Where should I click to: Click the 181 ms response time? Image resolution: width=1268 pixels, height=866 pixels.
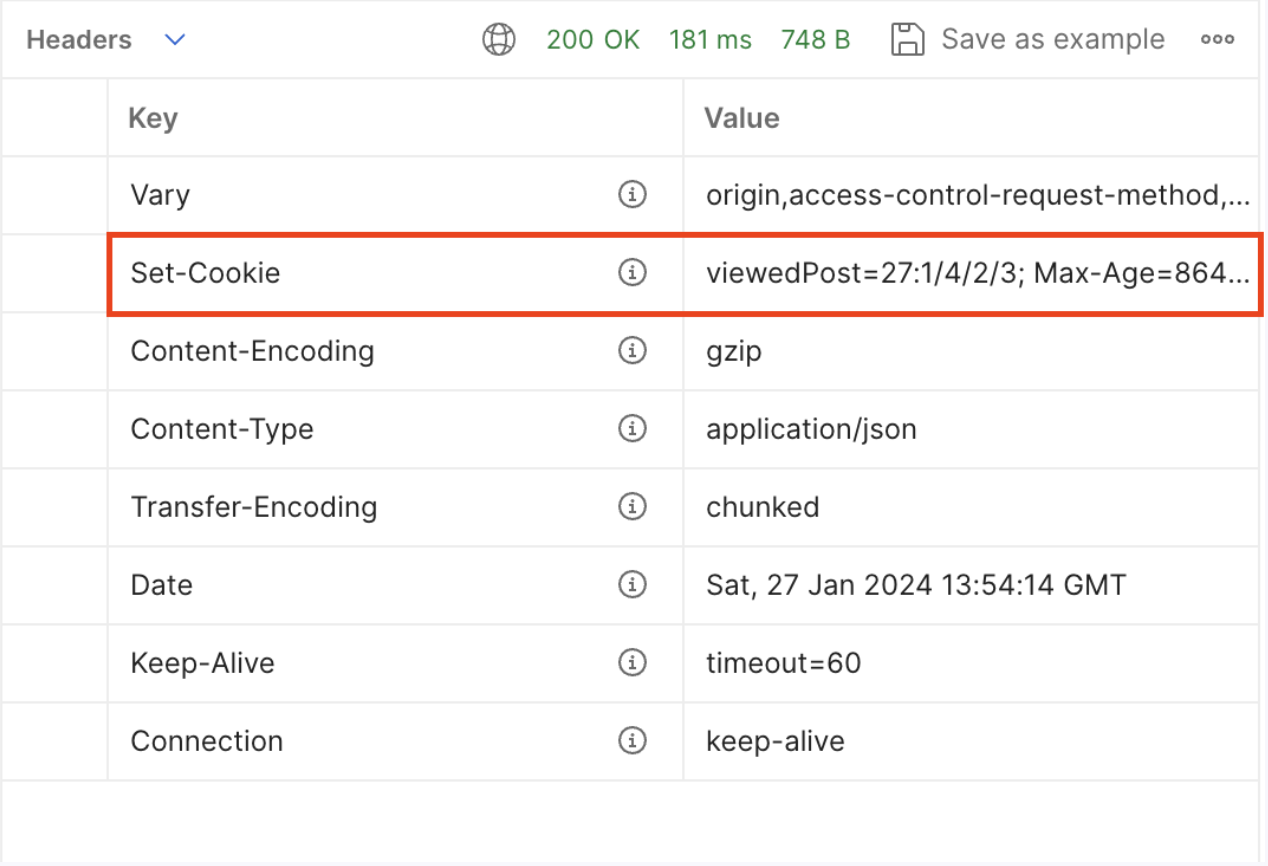tap(710, 40)
